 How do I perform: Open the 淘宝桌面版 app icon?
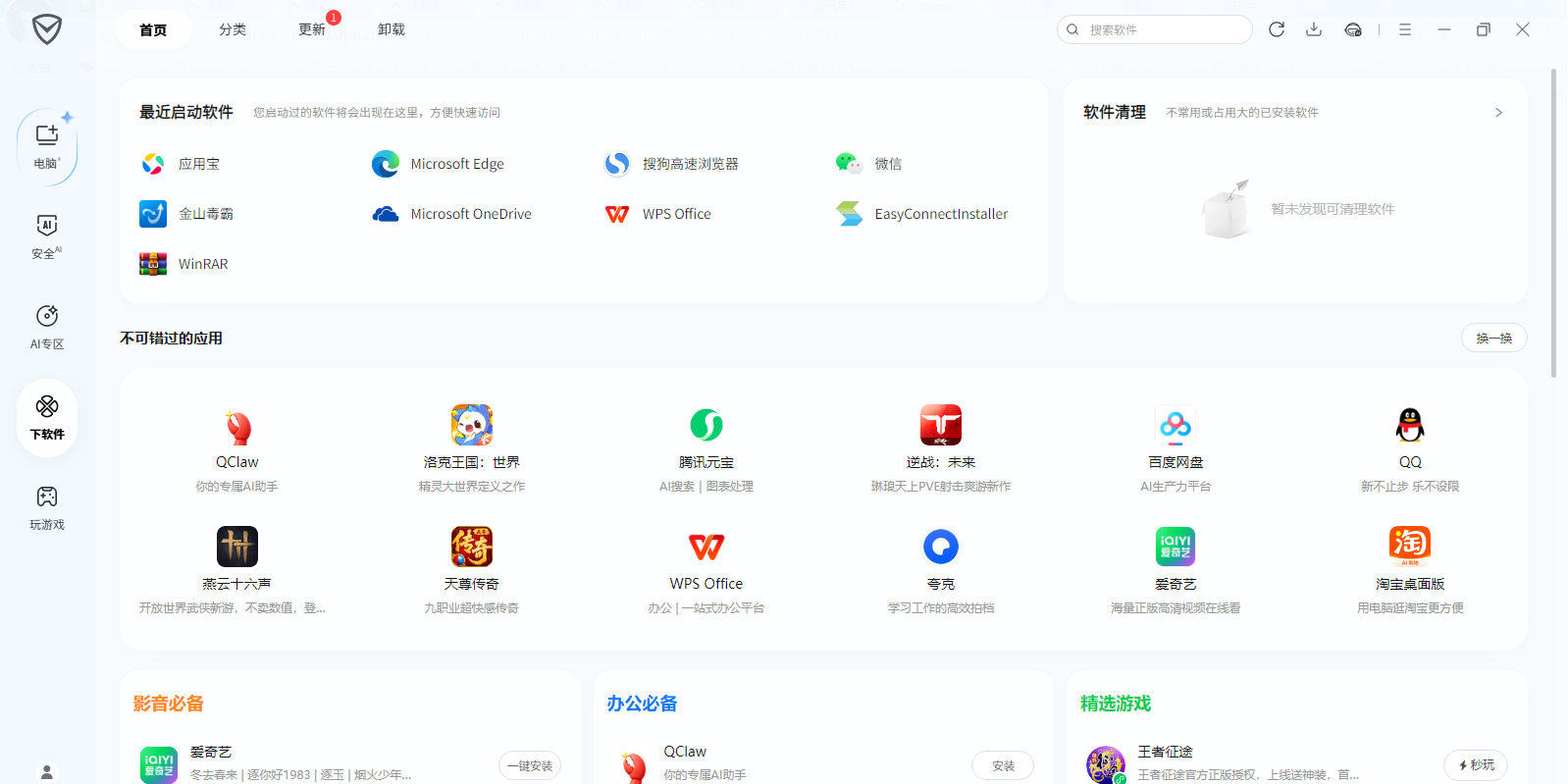pos(1409,547)
